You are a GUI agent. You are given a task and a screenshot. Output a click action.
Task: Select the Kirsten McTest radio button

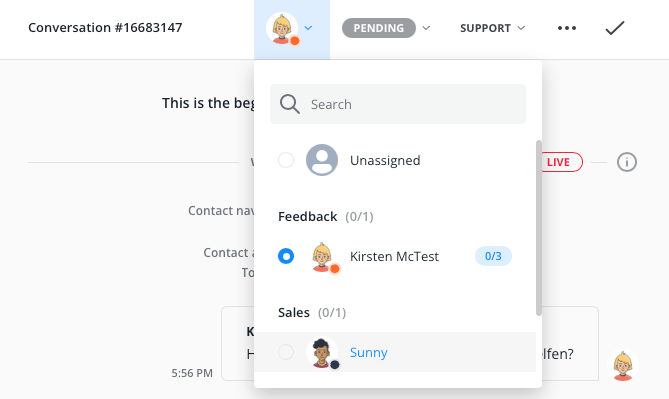coord(286,256)
